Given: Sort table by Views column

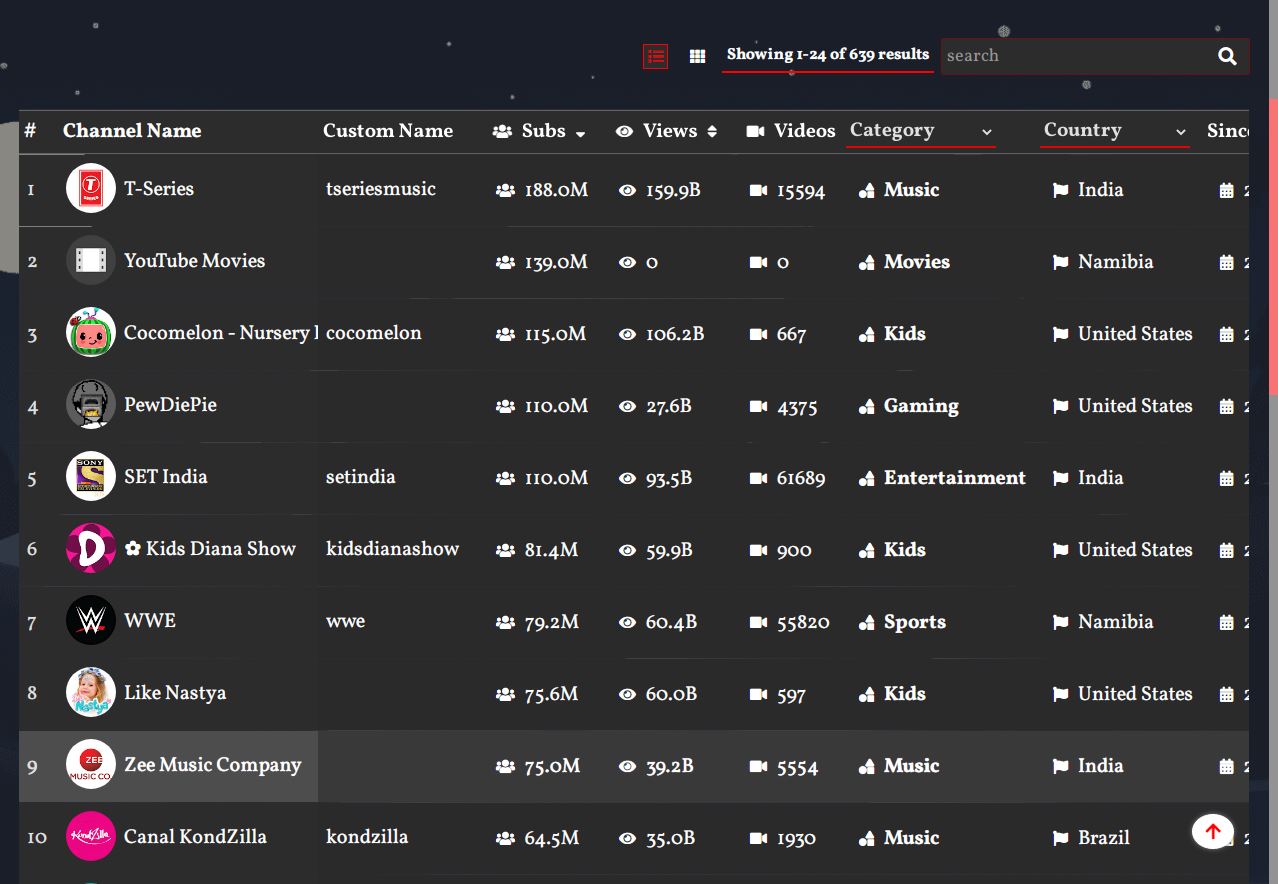Looking at the screenshot, I should [x=668, y=131].
